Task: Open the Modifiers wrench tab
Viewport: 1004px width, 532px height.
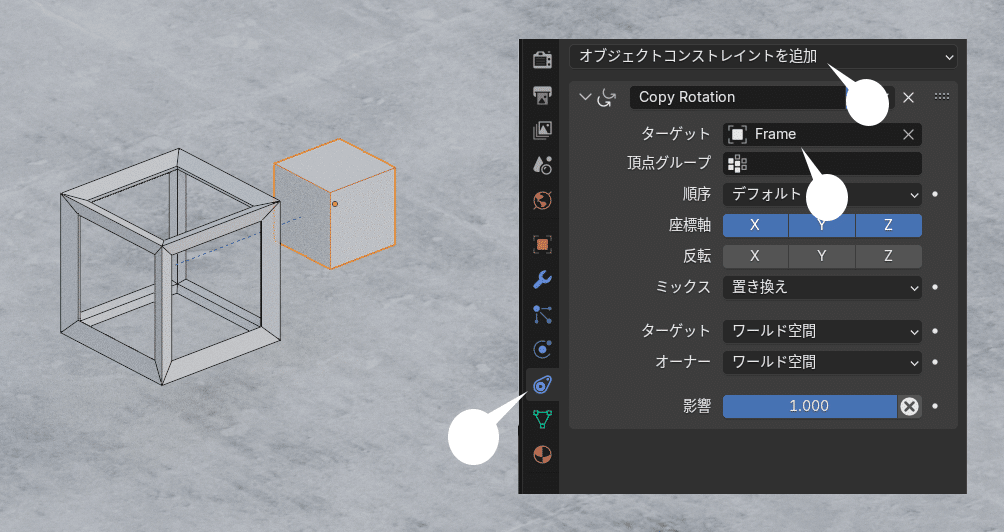Action: (542, 280)
